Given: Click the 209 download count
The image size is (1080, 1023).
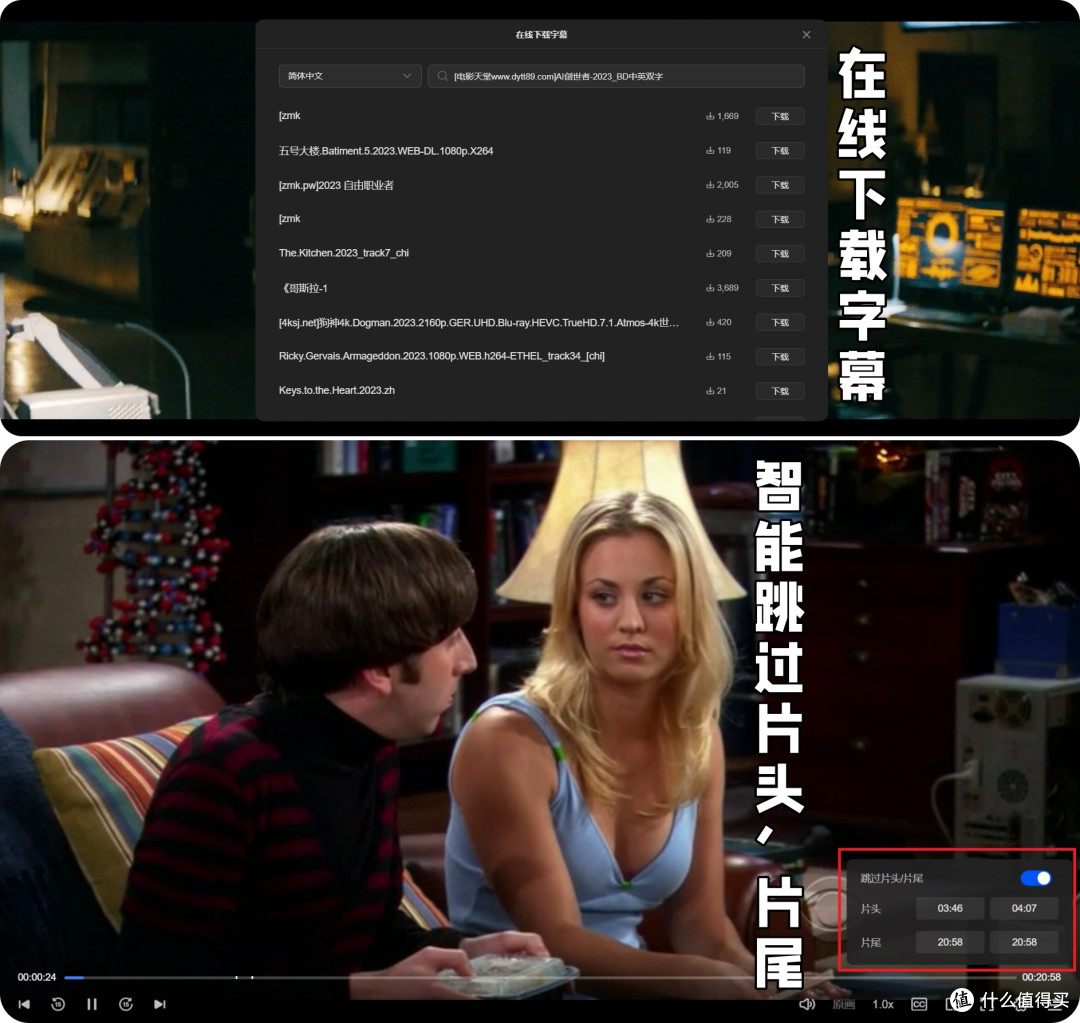Looking at the screenshot, I should click(724, 254).
